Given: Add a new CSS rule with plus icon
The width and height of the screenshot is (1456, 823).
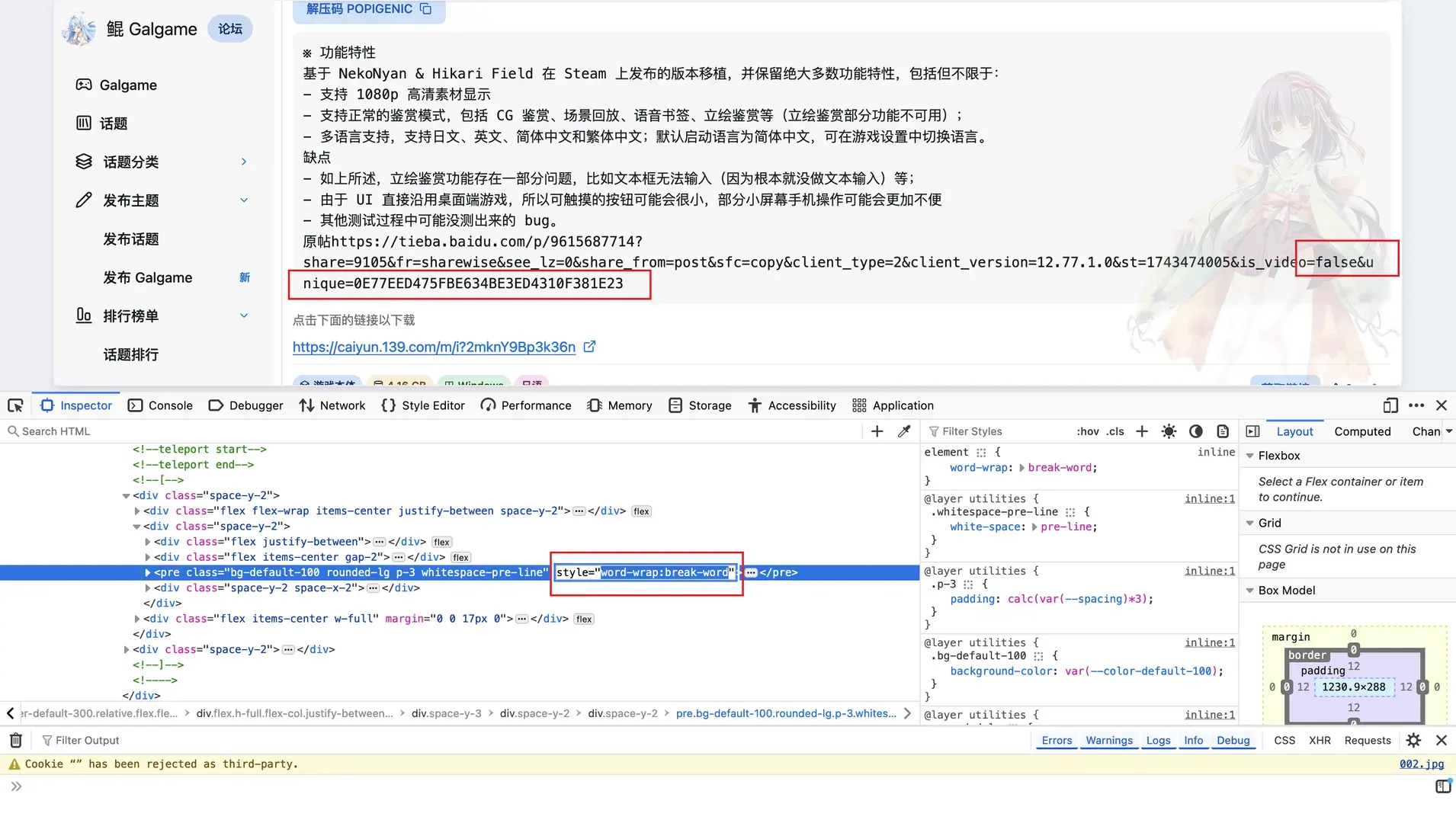Looking at the screenshot, I should (1142, 431).
